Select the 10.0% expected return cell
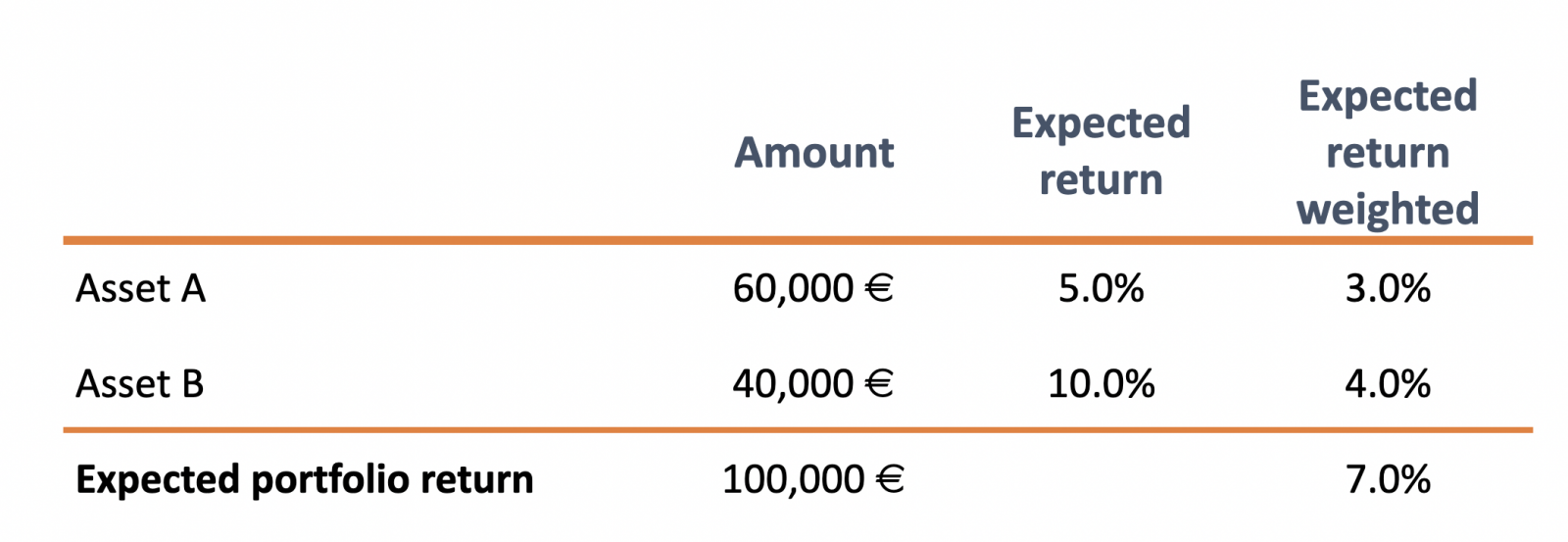1568x542 pixels. click(x=1101, y=383)
